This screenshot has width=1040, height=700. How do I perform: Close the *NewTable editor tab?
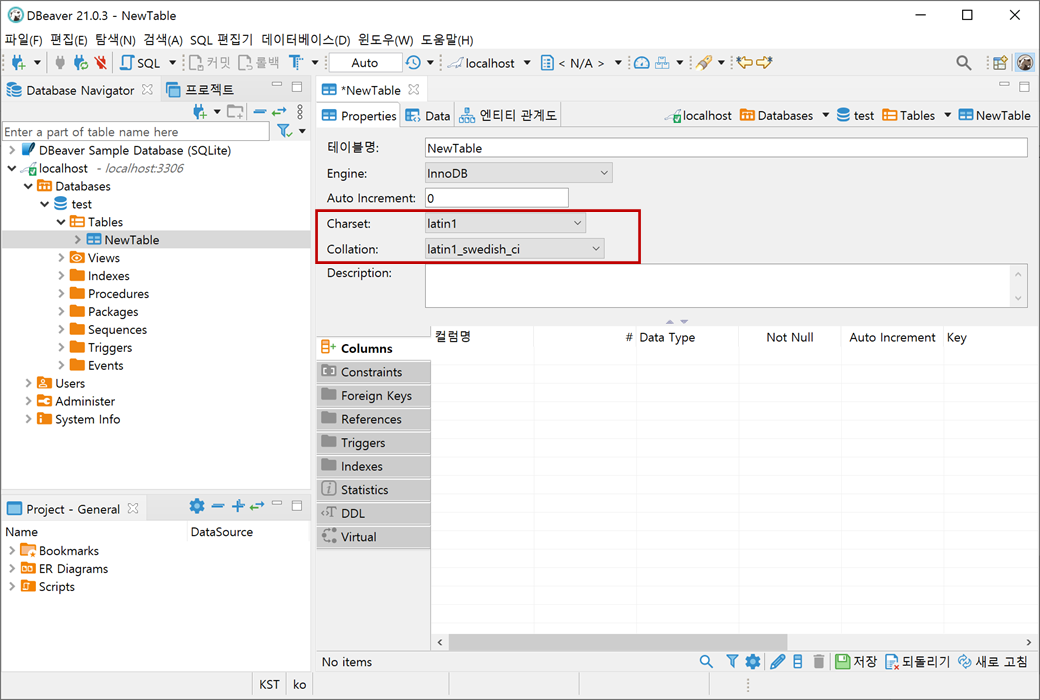414,90
